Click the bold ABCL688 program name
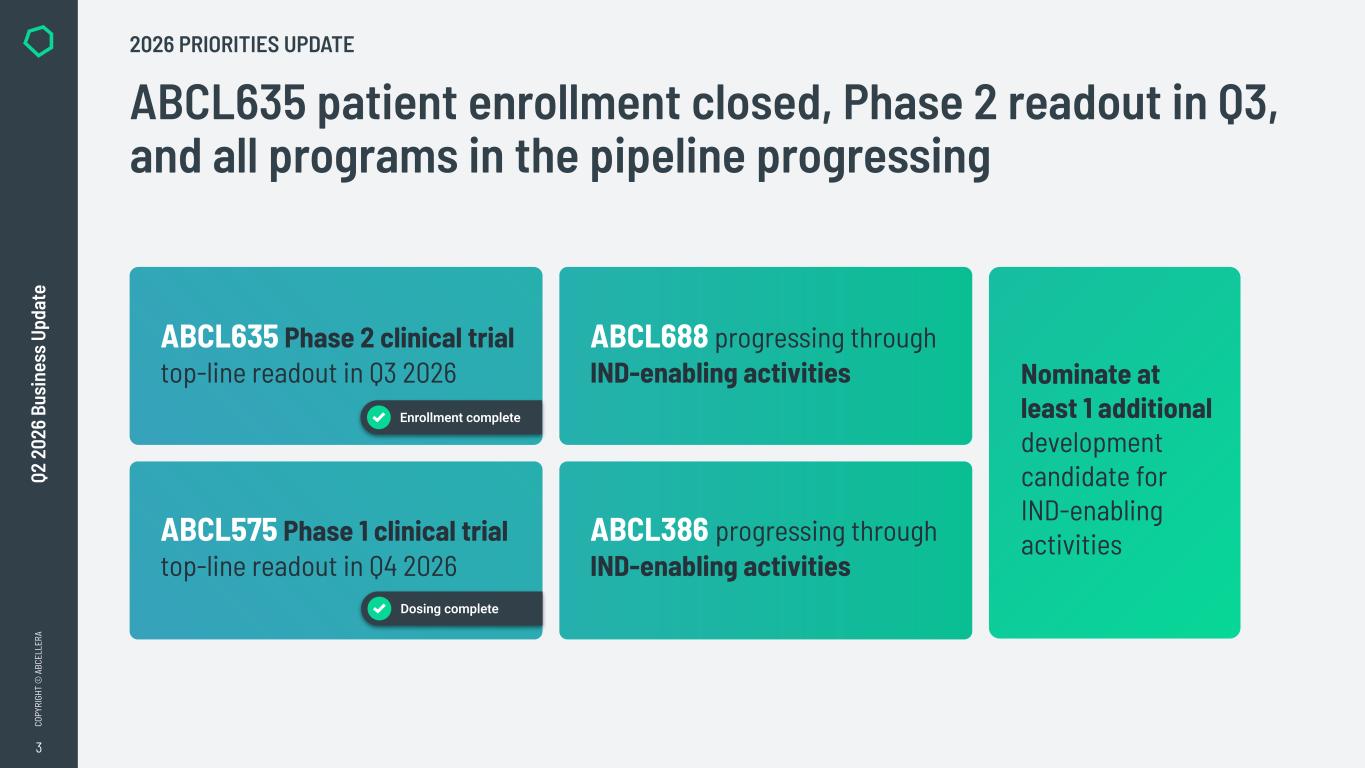Viewport: 1365px width, 768px height. point(649,337)
